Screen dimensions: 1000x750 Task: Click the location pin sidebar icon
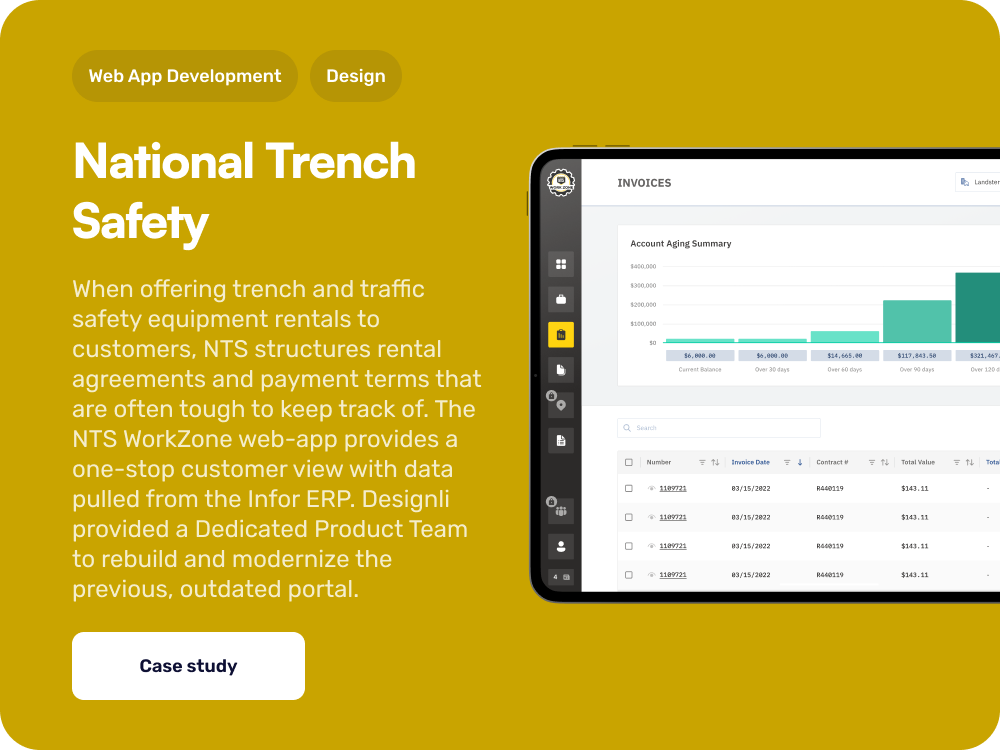point(561,405)
